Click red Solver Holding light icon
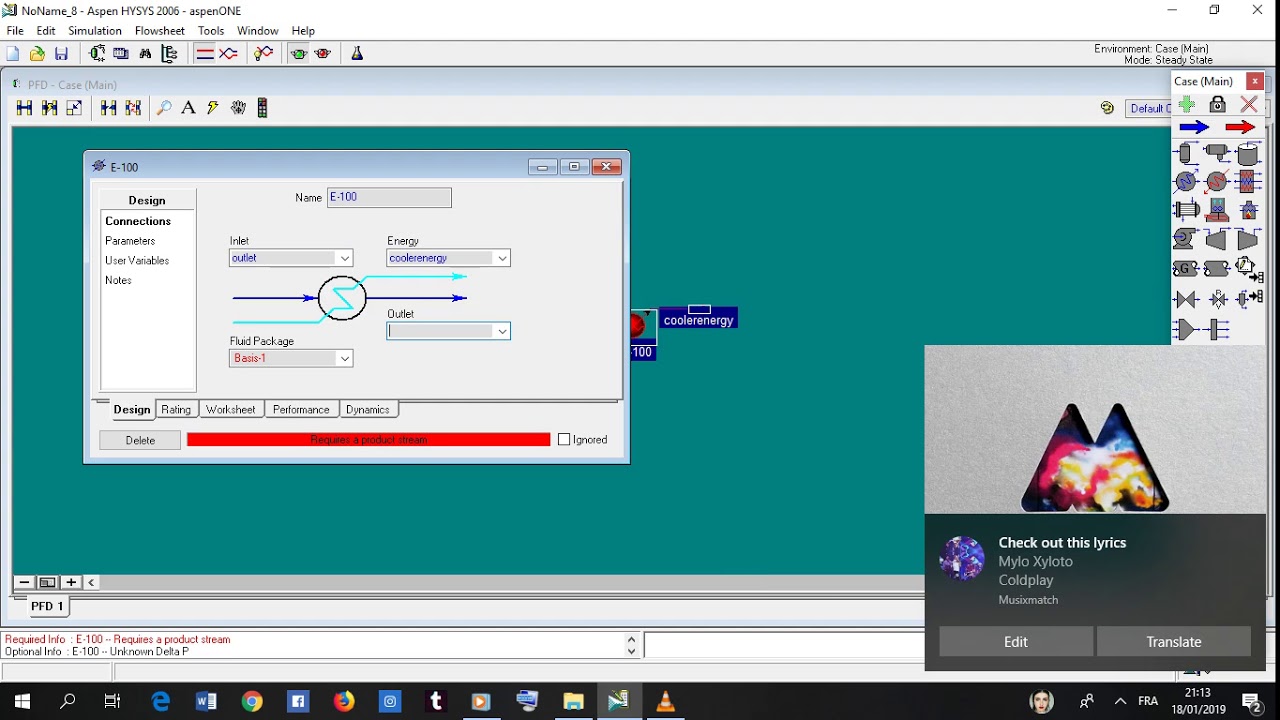The height and width of the screenshot is (720, 1280). coord(323,54)
